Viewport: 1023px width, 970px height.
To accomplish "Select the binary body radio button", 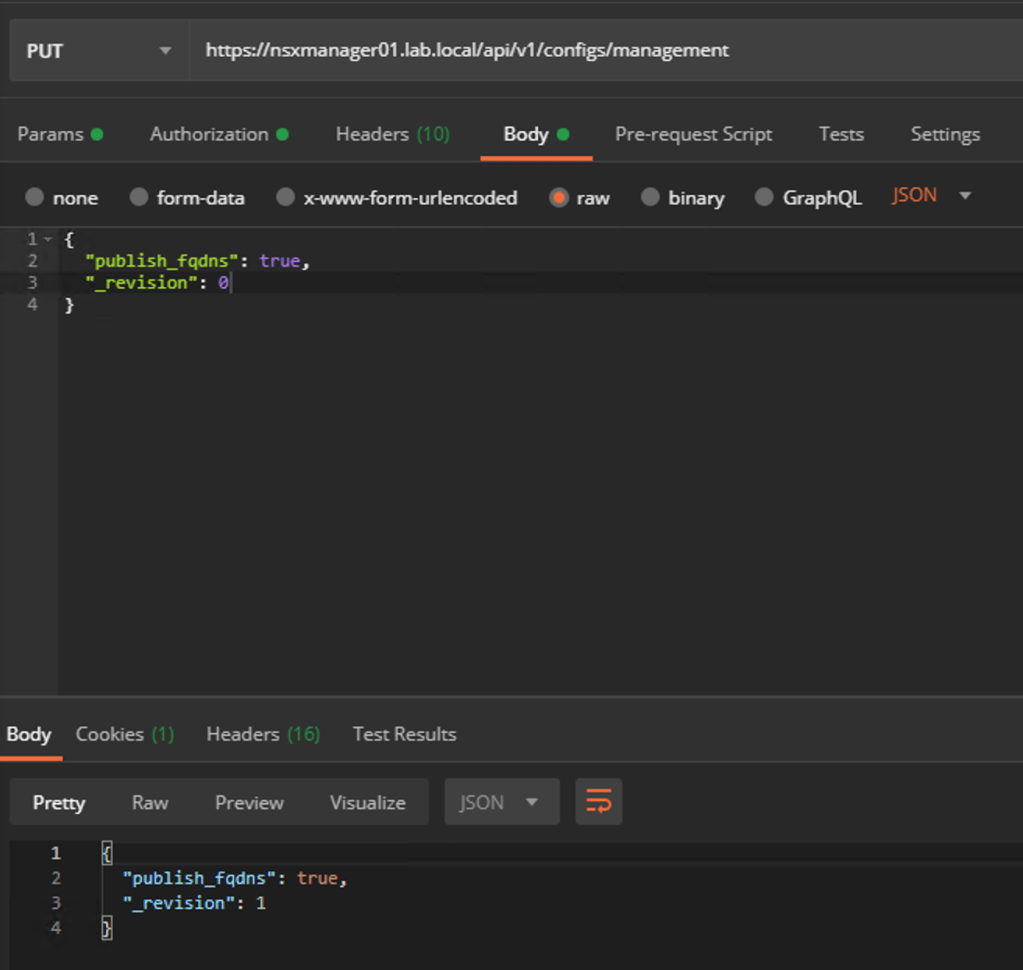I will pos(650,197).
